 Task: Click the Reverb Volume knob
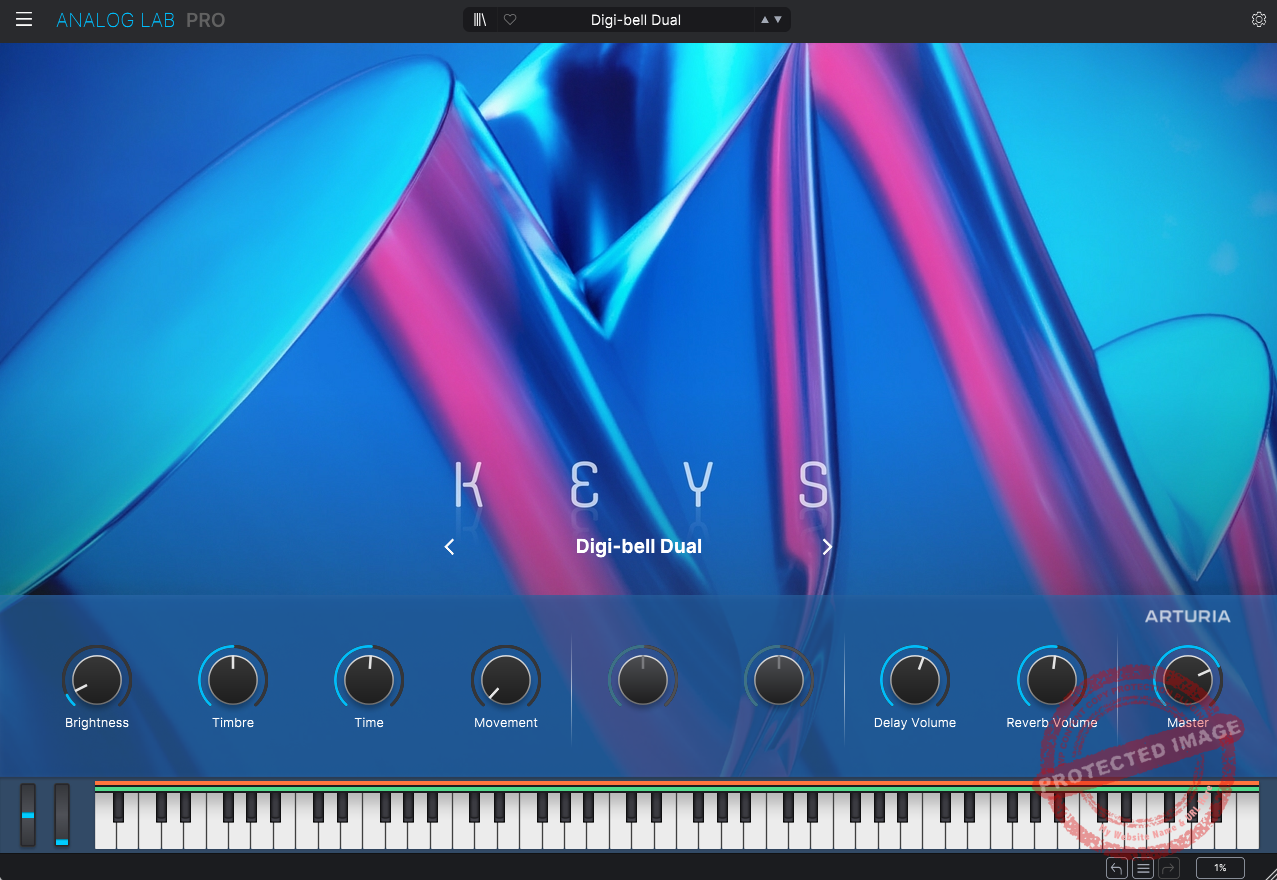pyautogui.click(x=1051, y=680)
